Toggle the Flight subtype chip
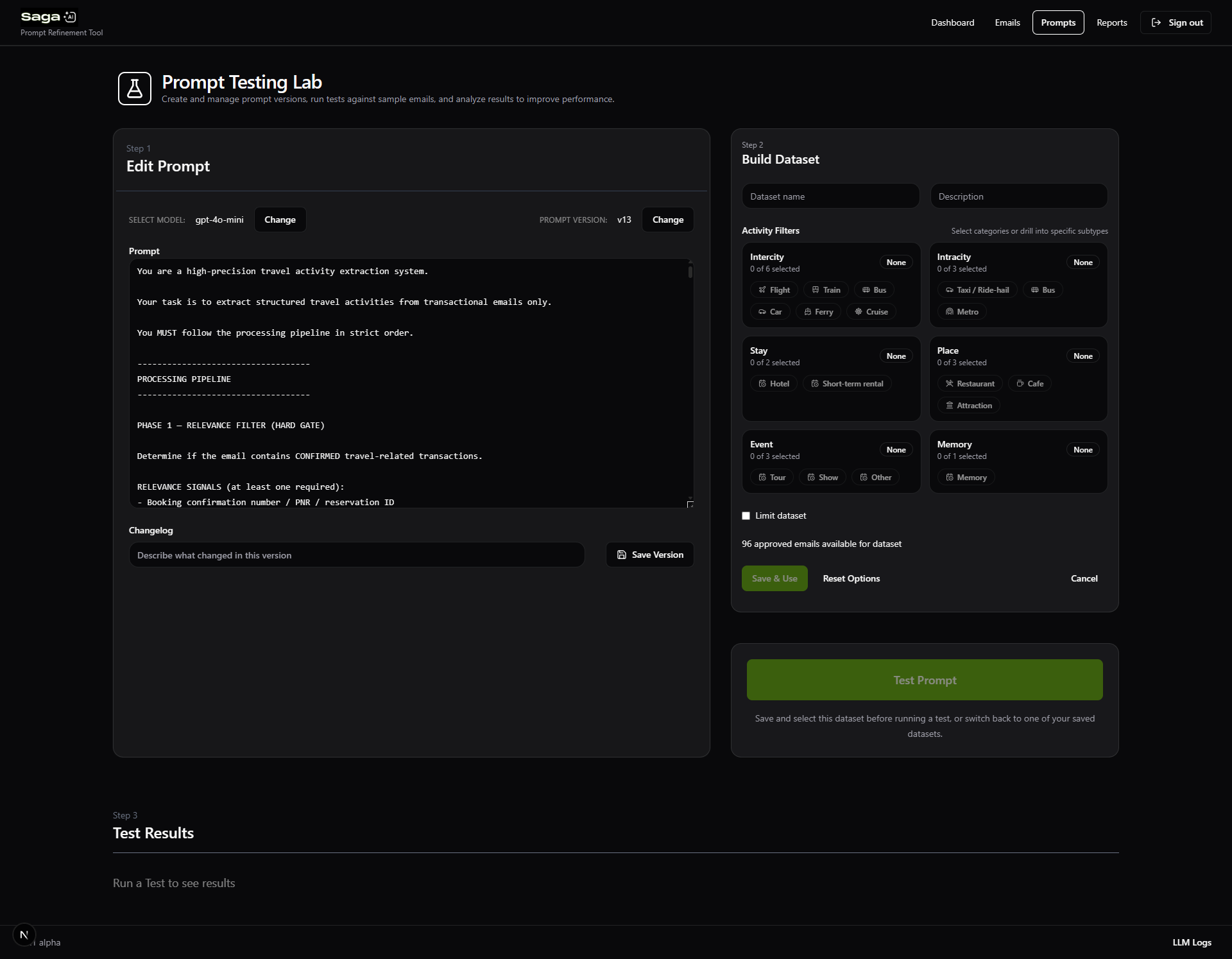1232x959 pixels. pyautogui.click(x=774, y=290)
